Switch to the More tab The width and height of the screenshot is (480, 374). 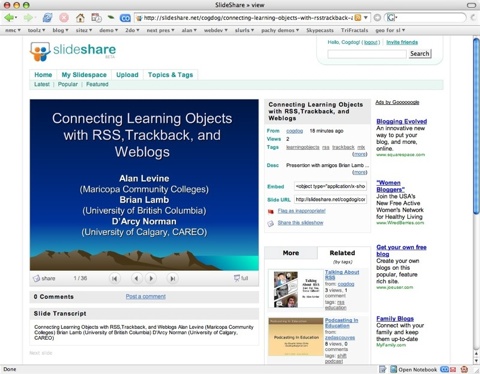click(291, 253)
